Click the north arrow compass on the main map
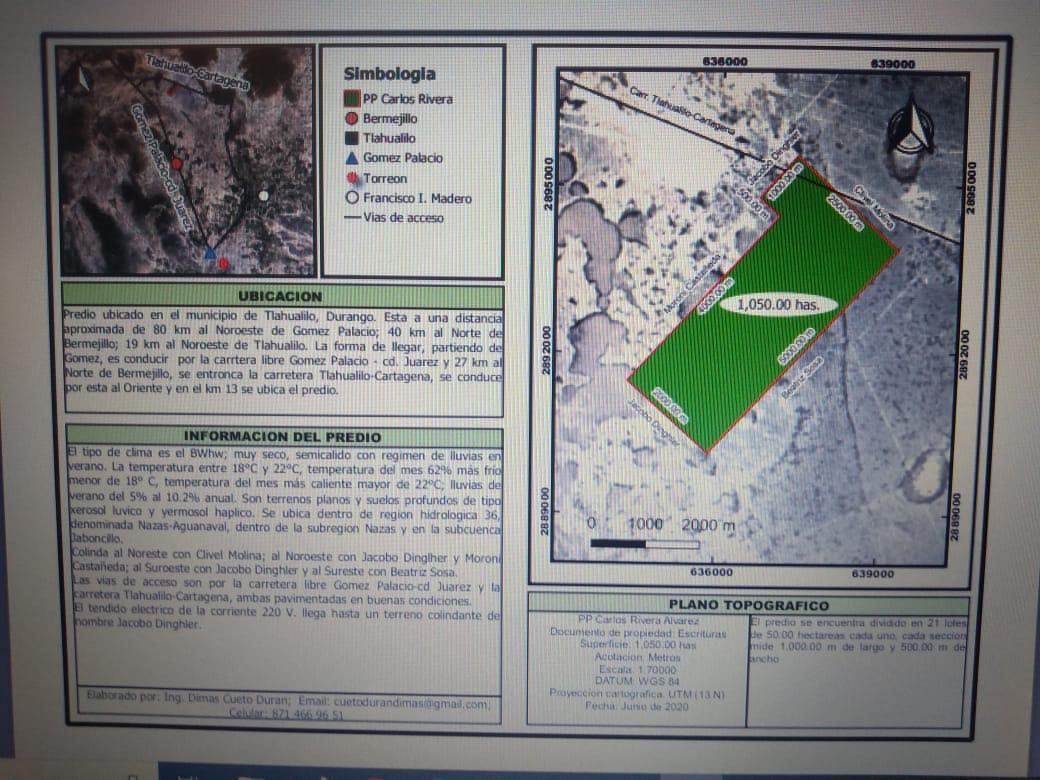The width and height of the screenshot is (1040, 780). (x=911, y=124)
